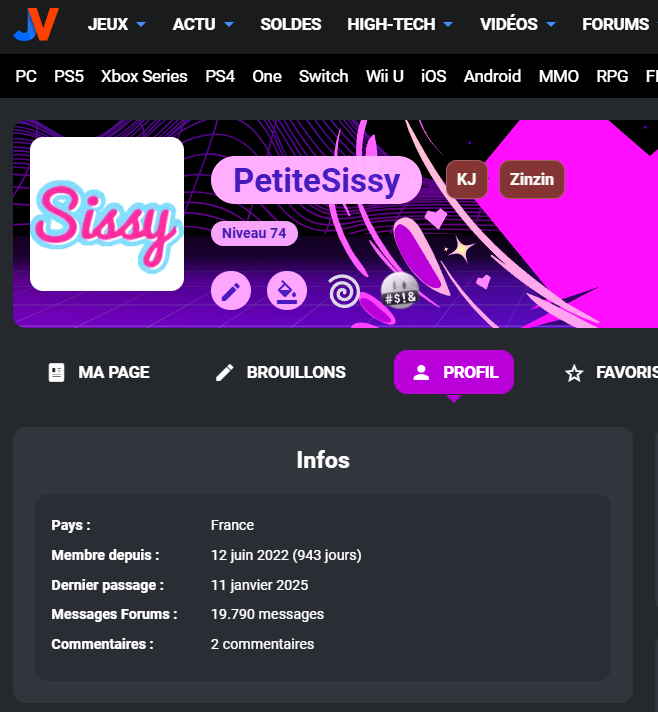The image size is (658, 712).
Task: Select the PROFIL tab
Action: tap(454, 372)
